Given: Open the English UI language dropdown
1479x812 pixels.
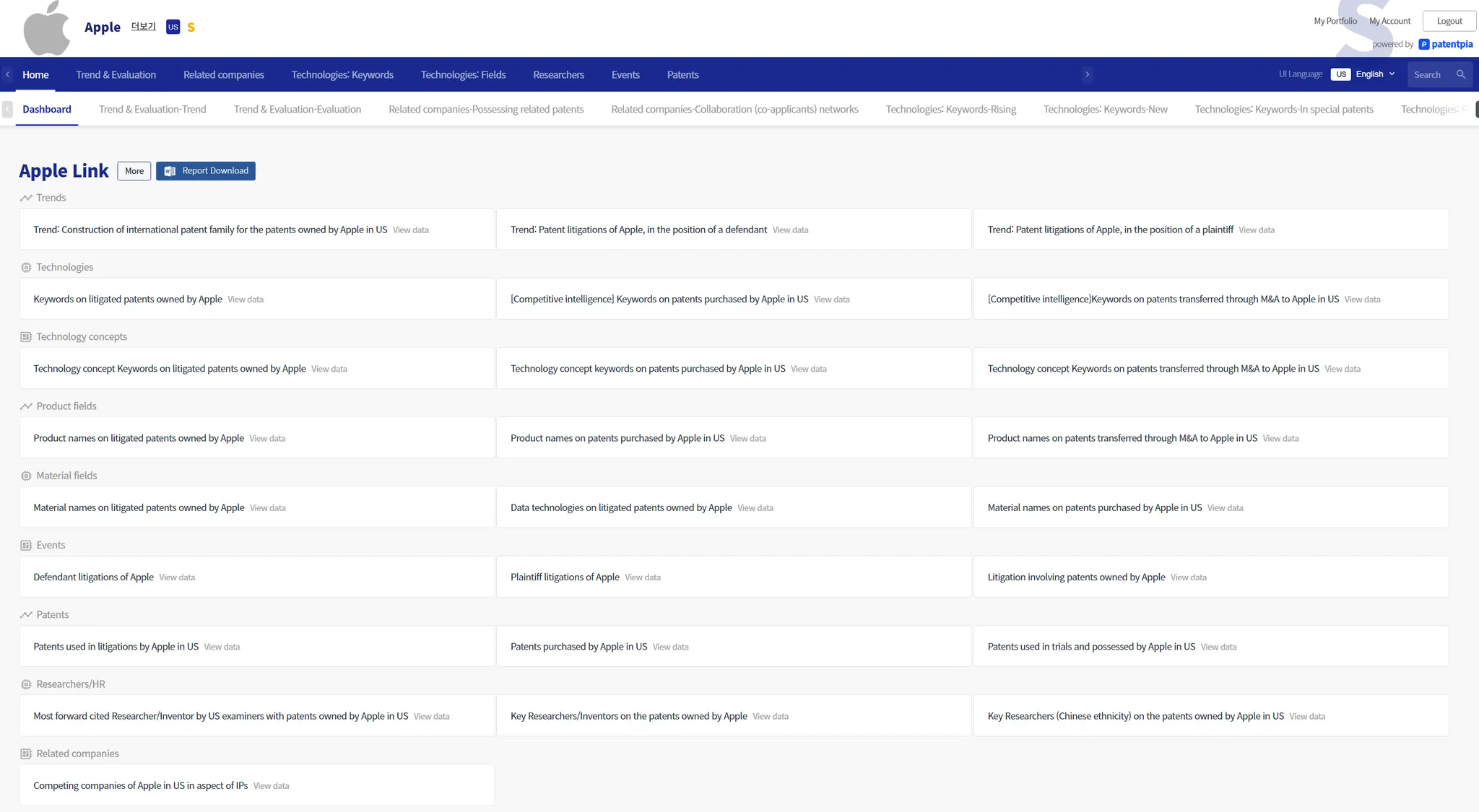Looking at the screenshot, I should point(1375,74).
